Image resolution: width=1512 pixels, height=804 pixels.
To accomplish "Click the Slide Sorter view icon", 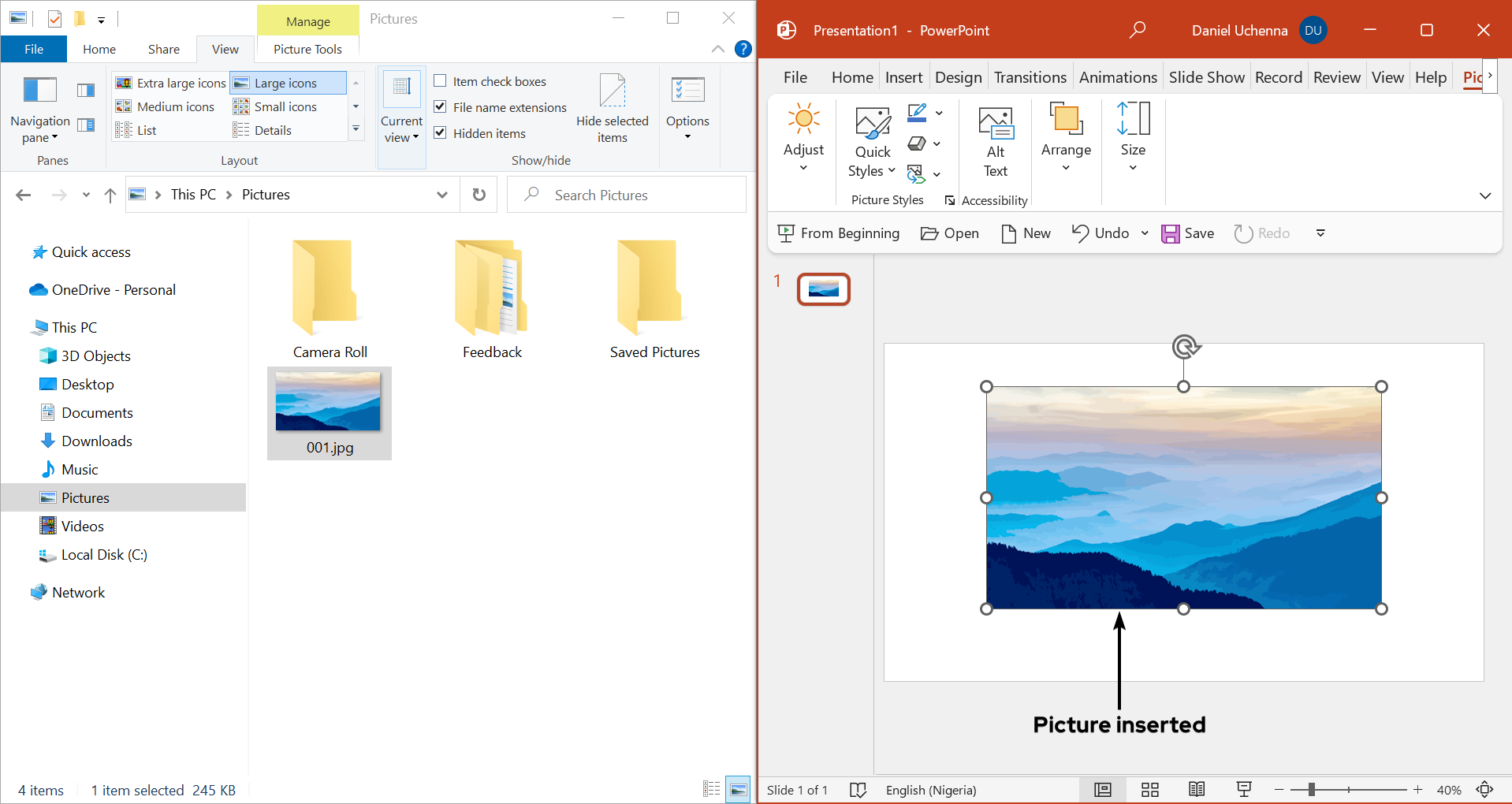I will pyautogui.click(x=1149, y=789).
